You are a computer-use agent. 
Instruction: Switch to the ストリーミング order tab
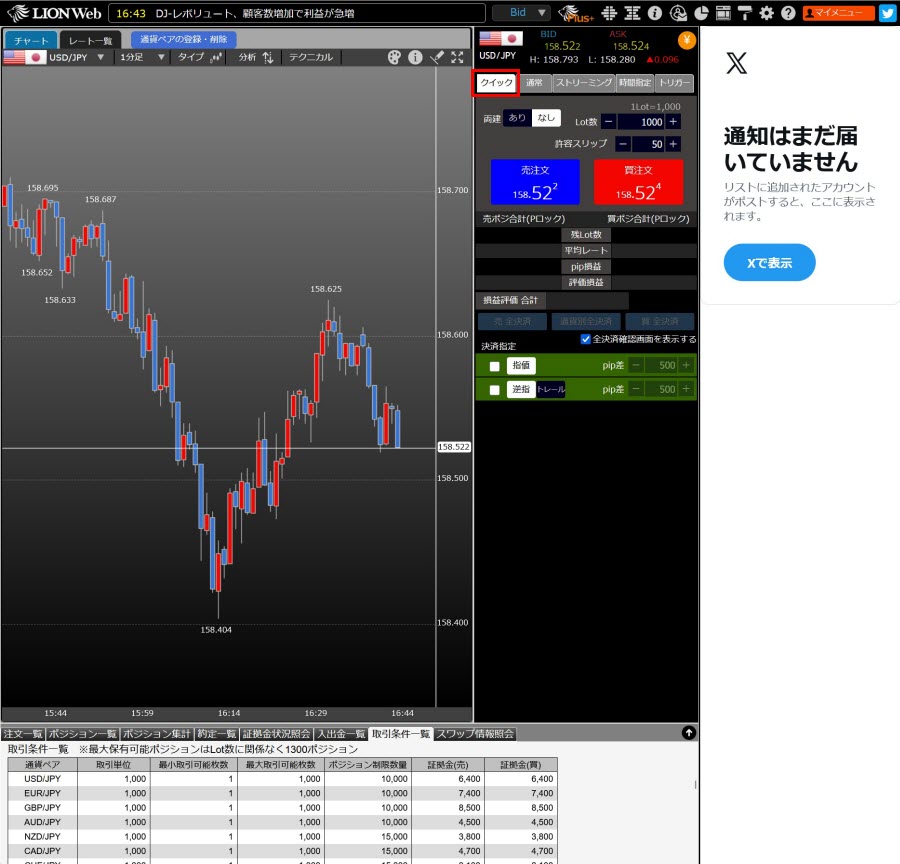pyautogui.click(x=583, y=83)
